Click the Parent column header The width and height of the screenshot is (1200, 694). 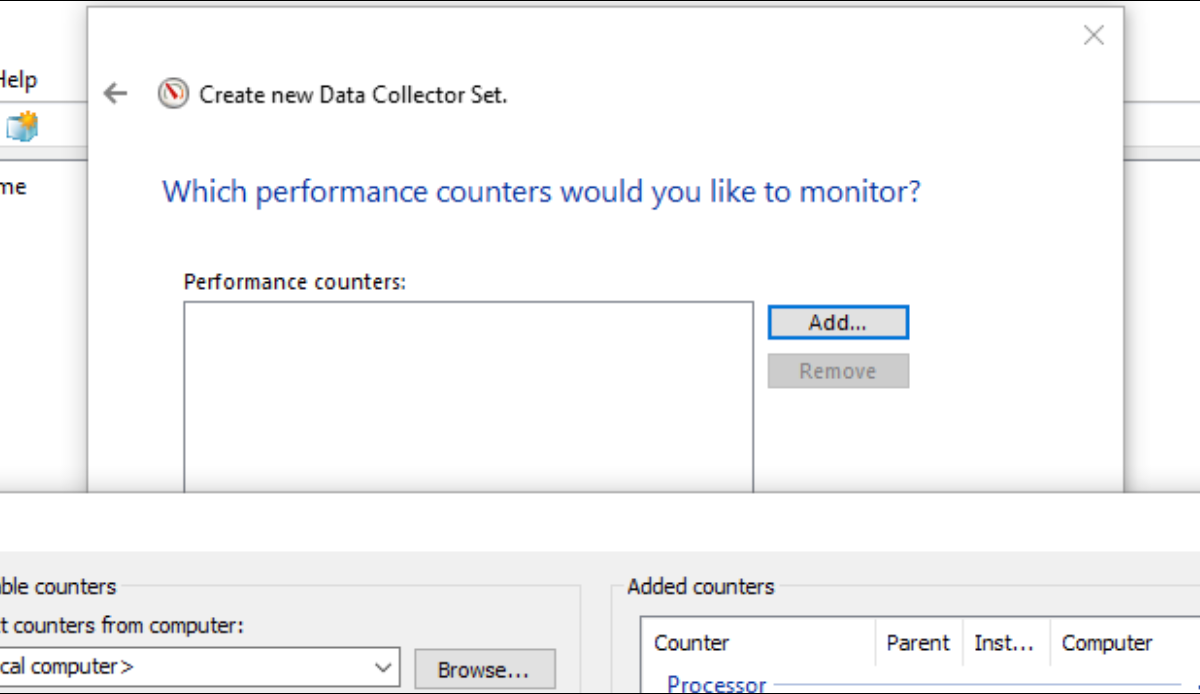(x=917, y=643)
